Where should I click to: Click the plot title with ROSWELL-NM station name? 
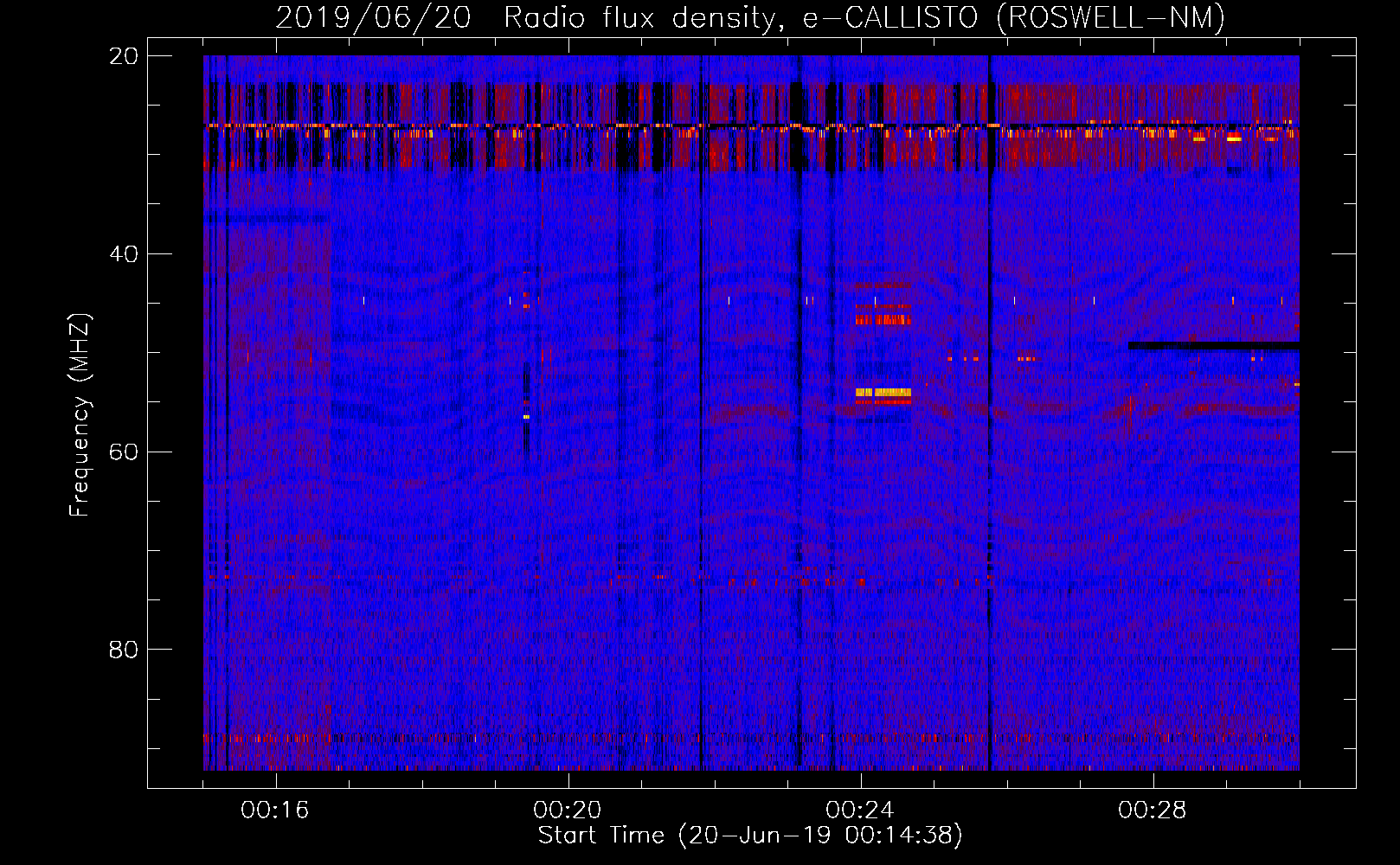tap(750, 17)
